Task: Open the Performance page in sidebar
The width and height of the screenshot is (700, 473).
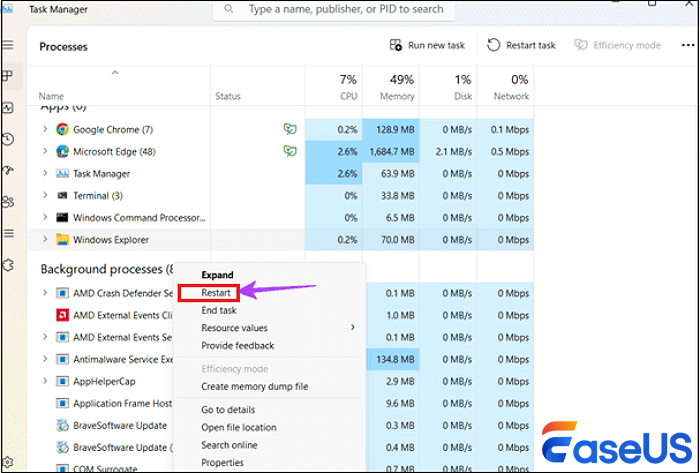Action: click(8, 107)
